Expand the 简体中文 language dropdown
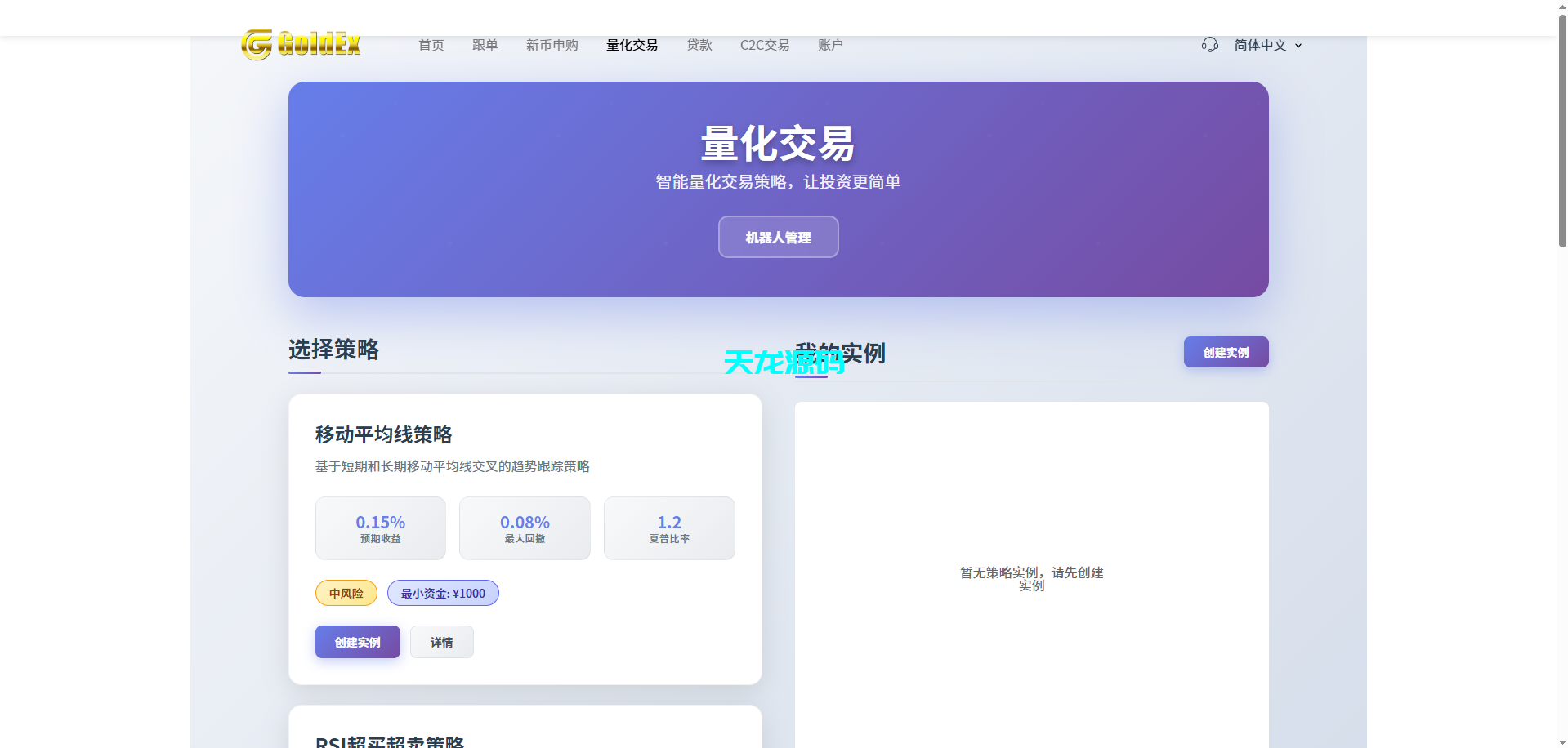The width and height of the screenshot is (1568, 748). (x=1261, y=45)
